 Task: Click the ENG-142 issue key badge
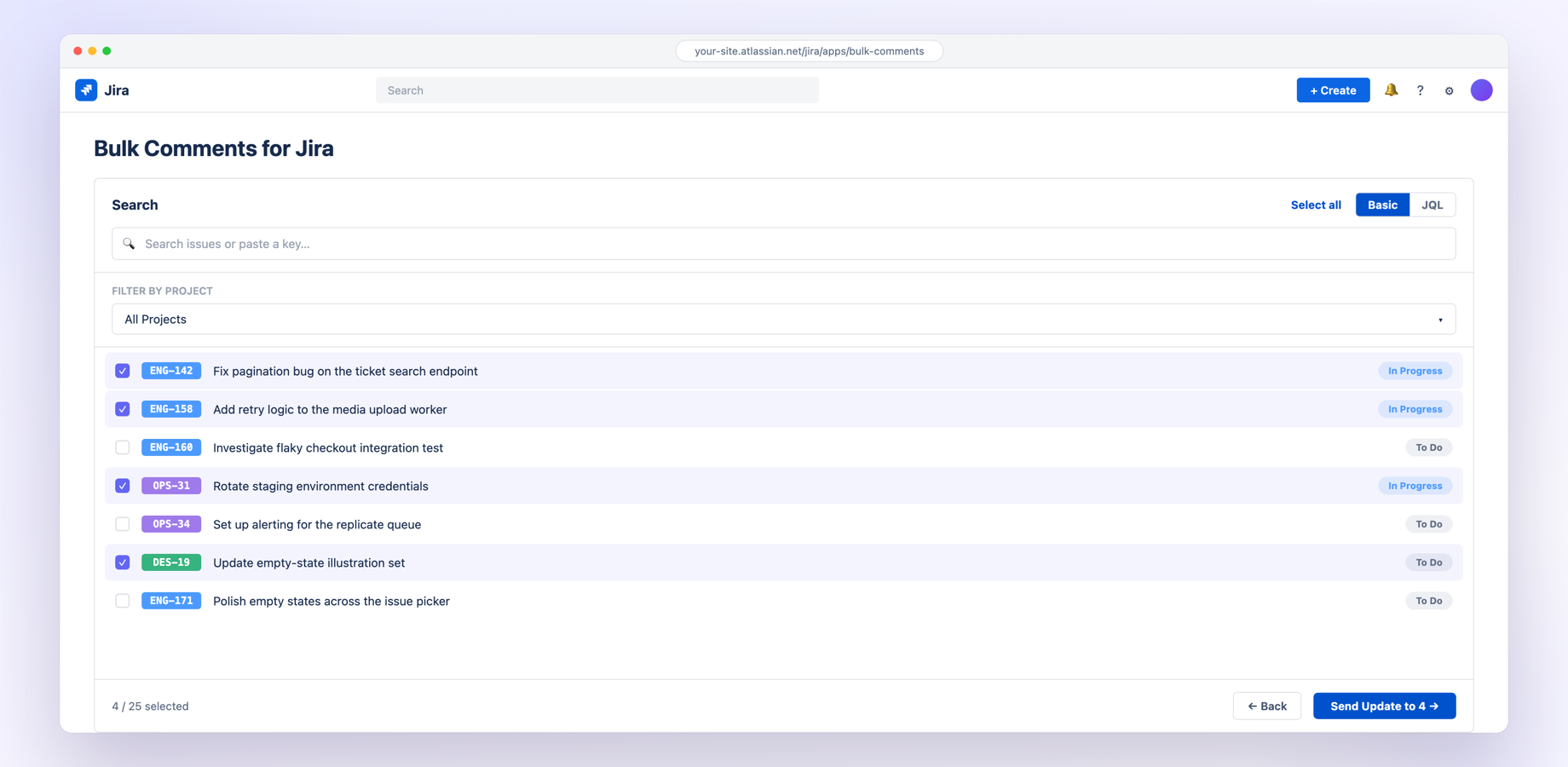[x=171, y=371]
